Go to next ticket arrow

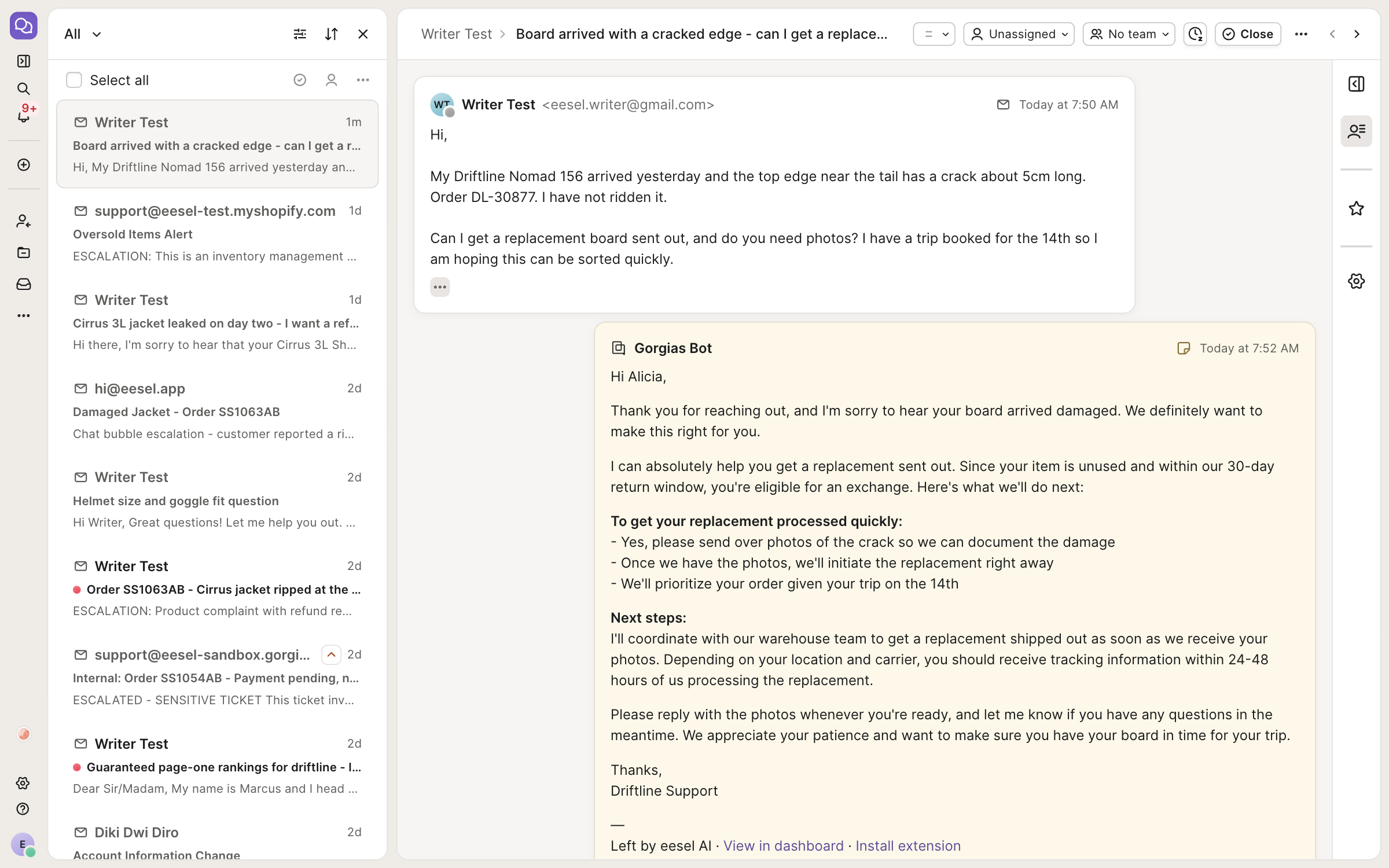1357,34
